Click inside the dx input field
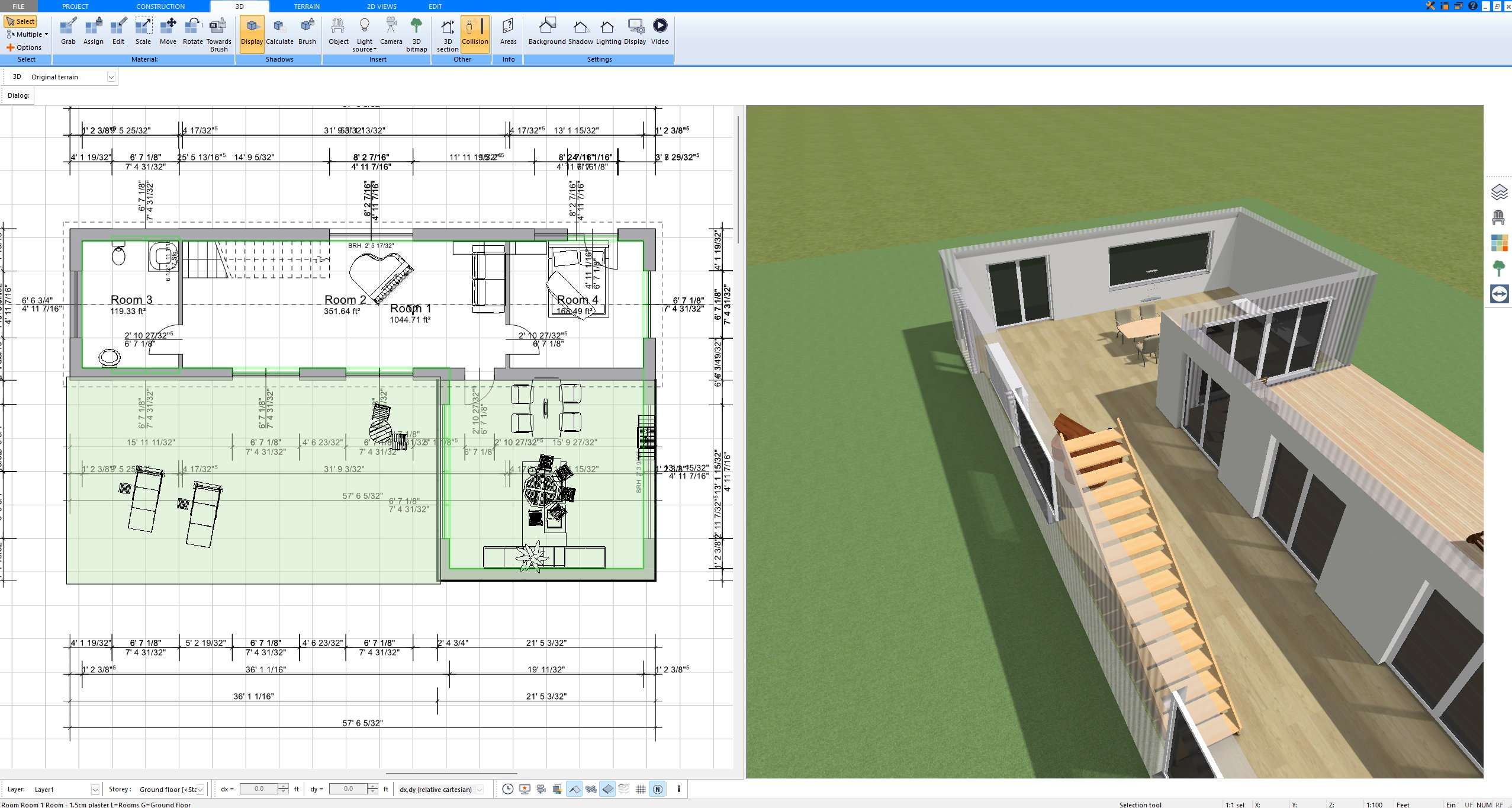 [259, 789]
